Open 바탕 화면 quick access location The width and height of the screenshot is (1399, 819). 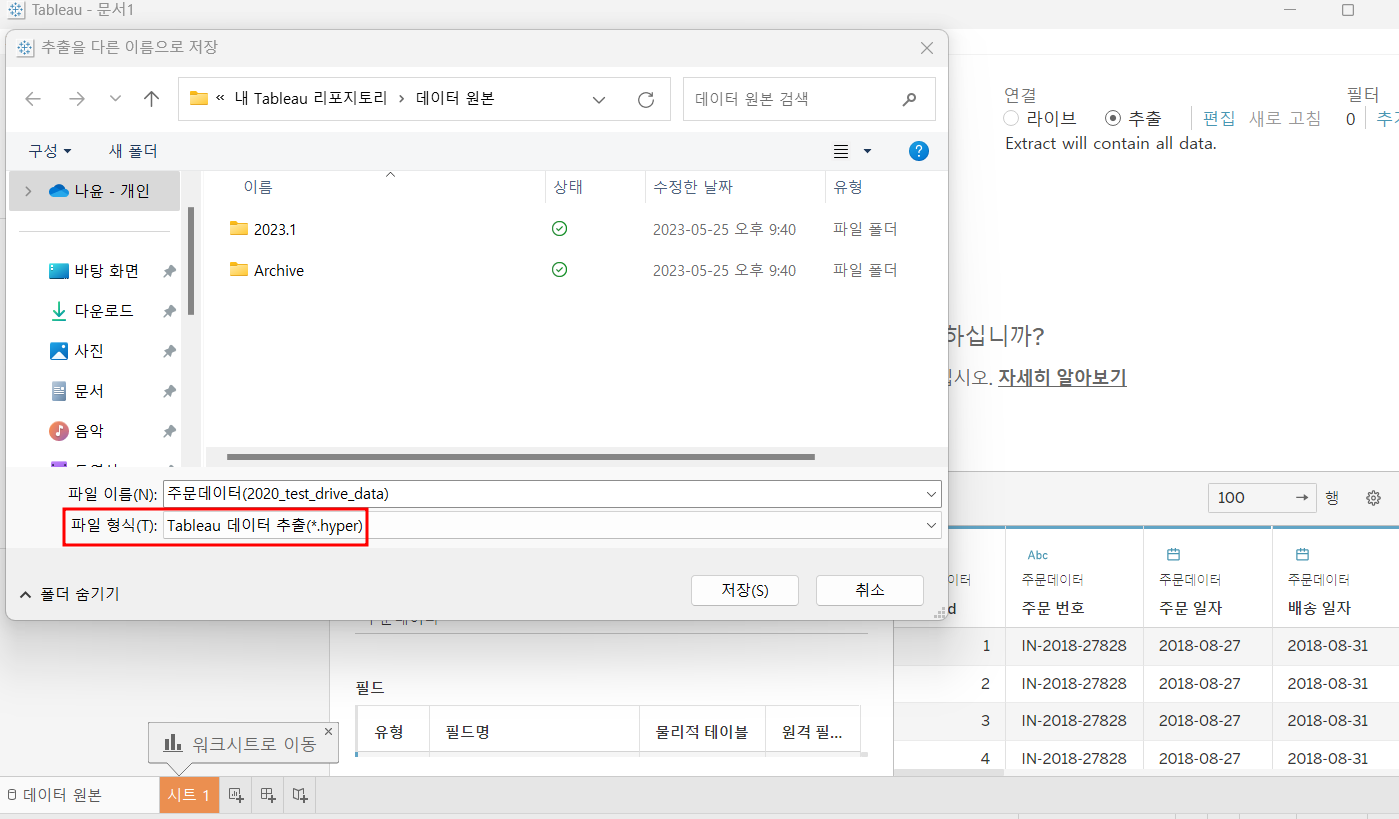pos(94,271)
